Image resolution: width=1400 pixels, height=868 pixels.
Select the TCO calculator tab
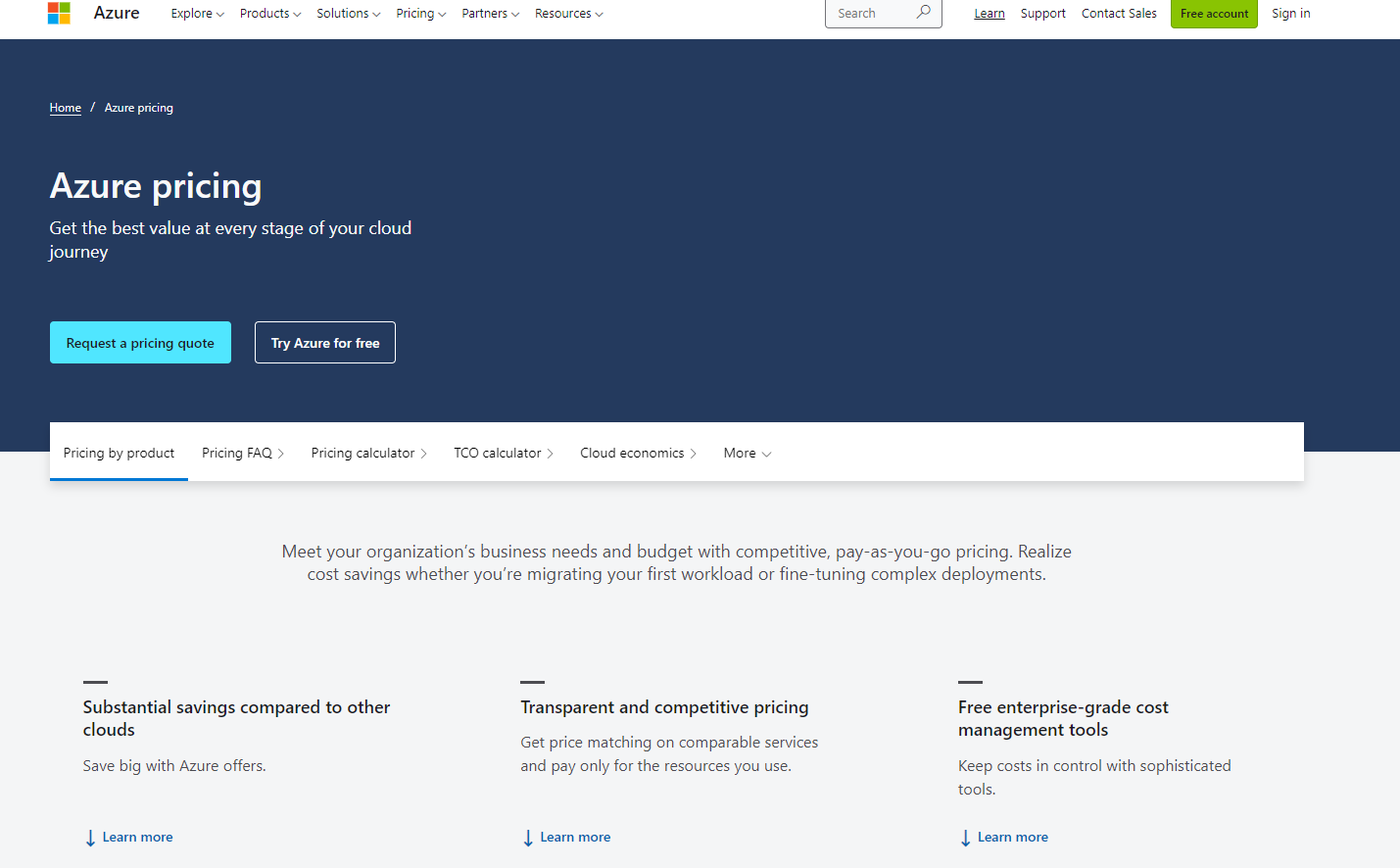tap(503, 452)
